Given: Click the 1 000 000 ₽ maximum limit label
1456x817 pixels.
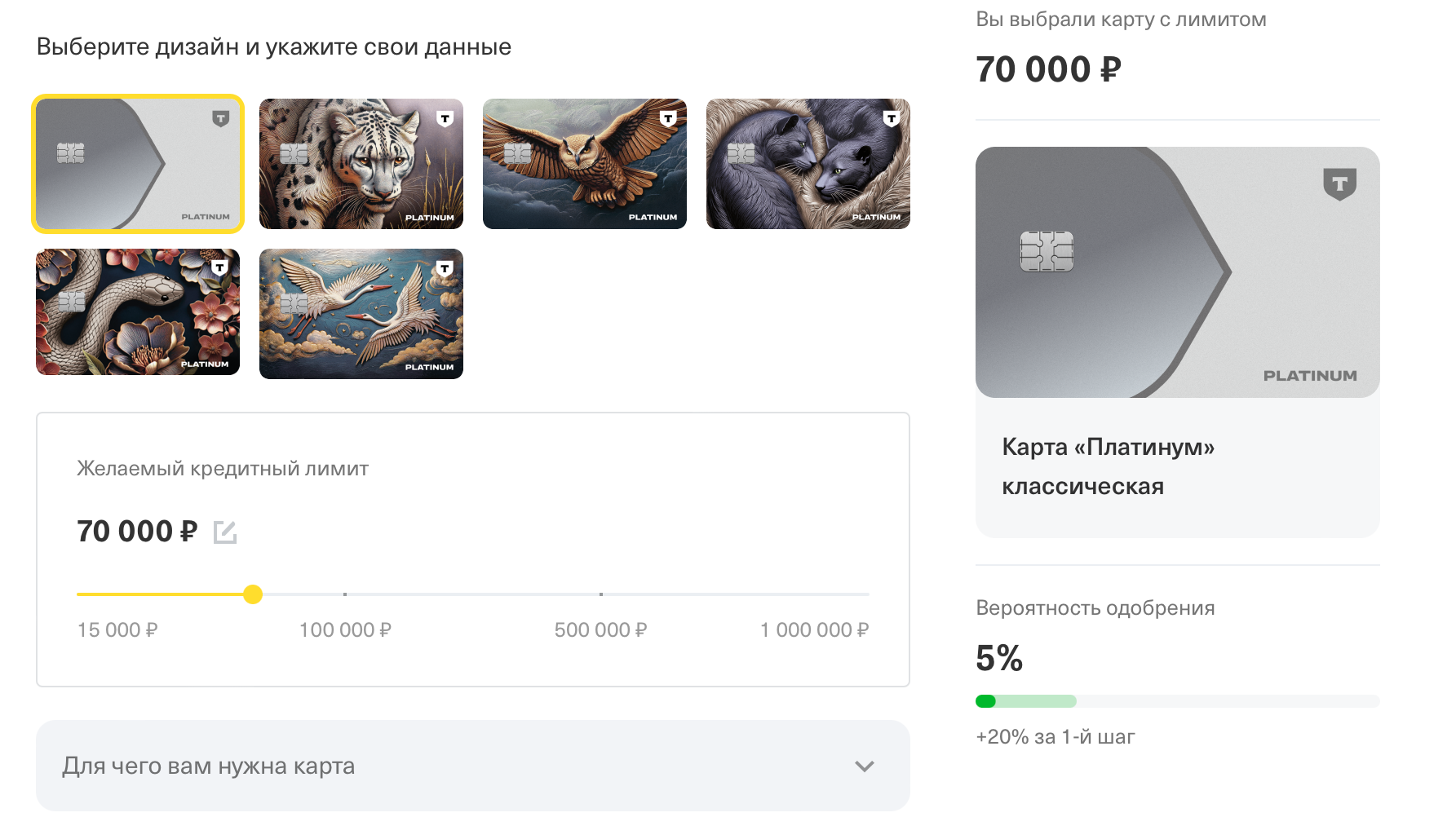Looking at the screenshot, I should coord(814,630).
